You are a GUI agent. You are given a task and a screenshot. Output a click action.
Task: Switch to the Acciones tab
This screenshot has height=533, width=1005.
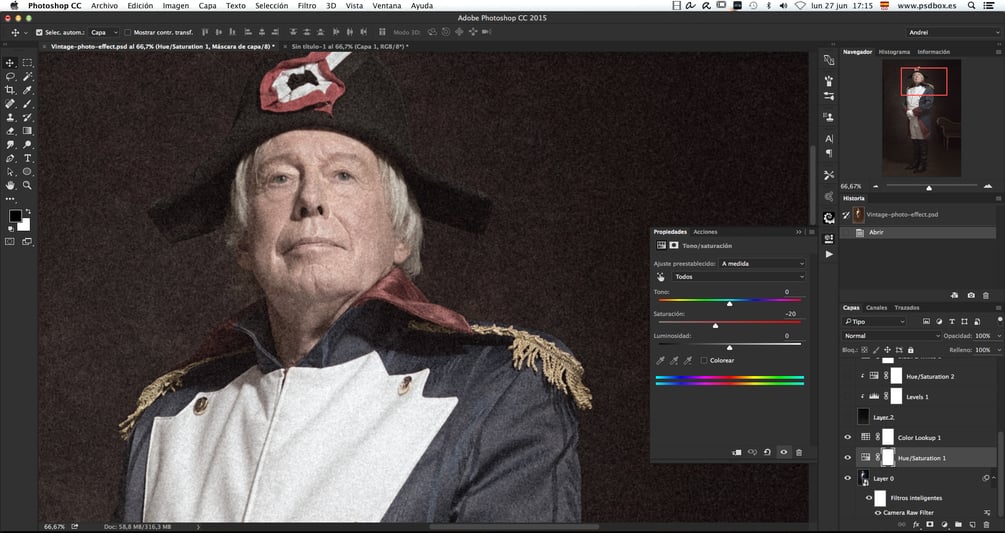705,232
